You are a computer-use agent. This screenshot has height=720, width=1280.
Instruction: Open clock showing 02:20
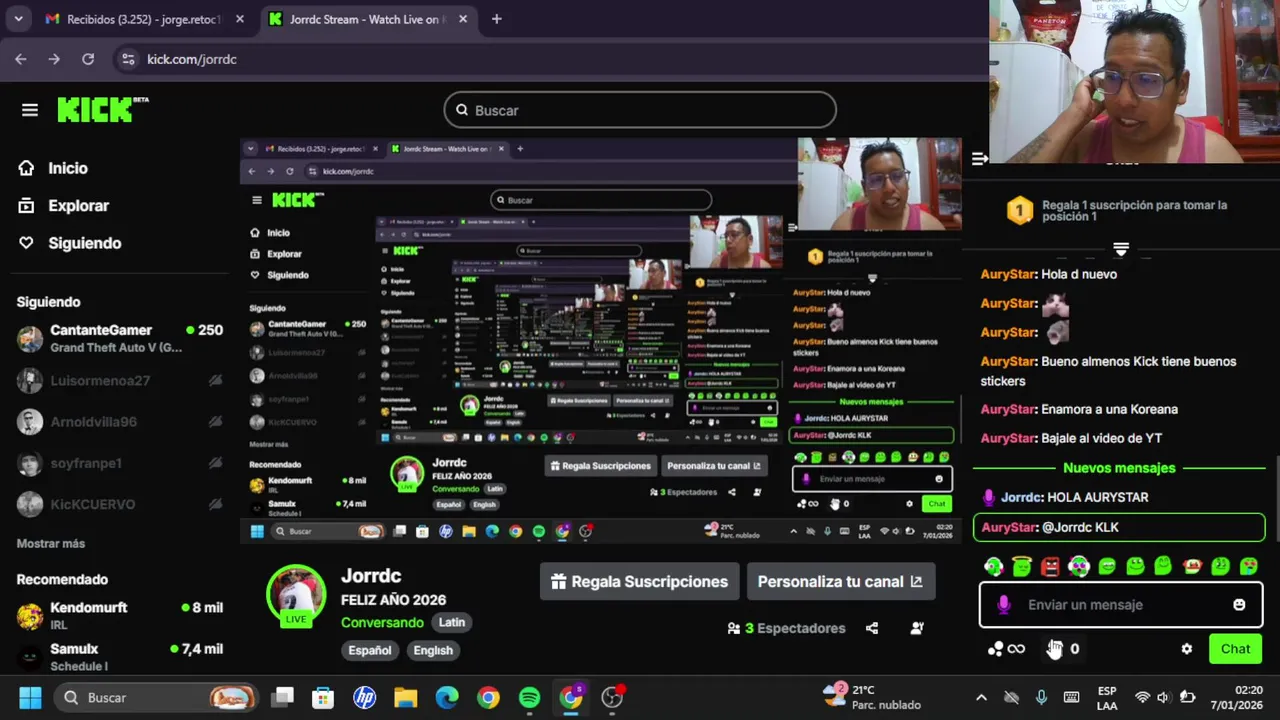click(1236, 697)
